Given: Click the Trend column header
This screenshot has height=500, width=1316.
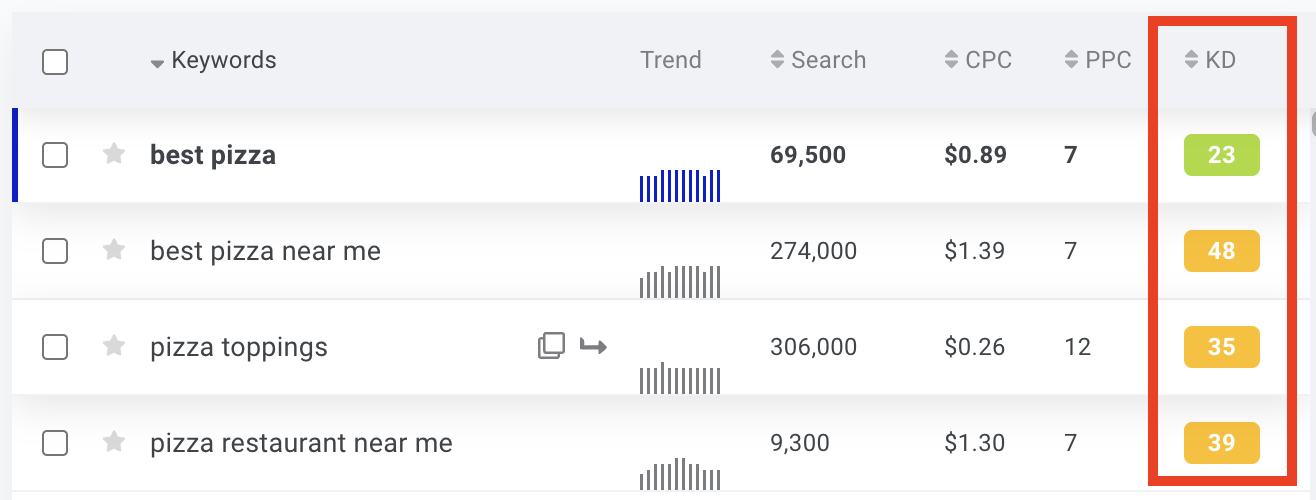Looking at the screenshot, I should point(671,60).
